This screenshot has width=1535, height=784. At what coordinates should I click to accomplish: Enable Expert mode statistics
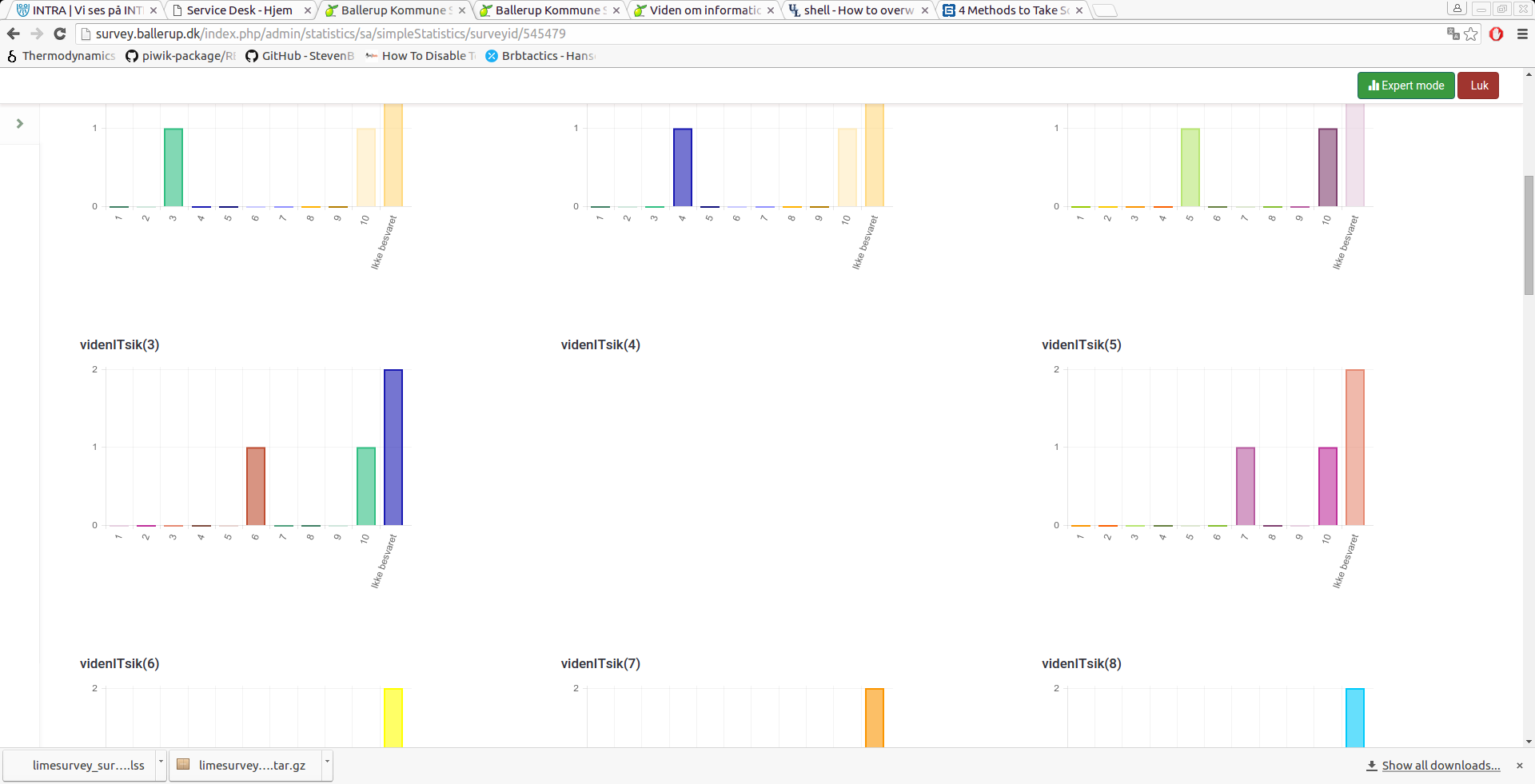coord(1405,86)
